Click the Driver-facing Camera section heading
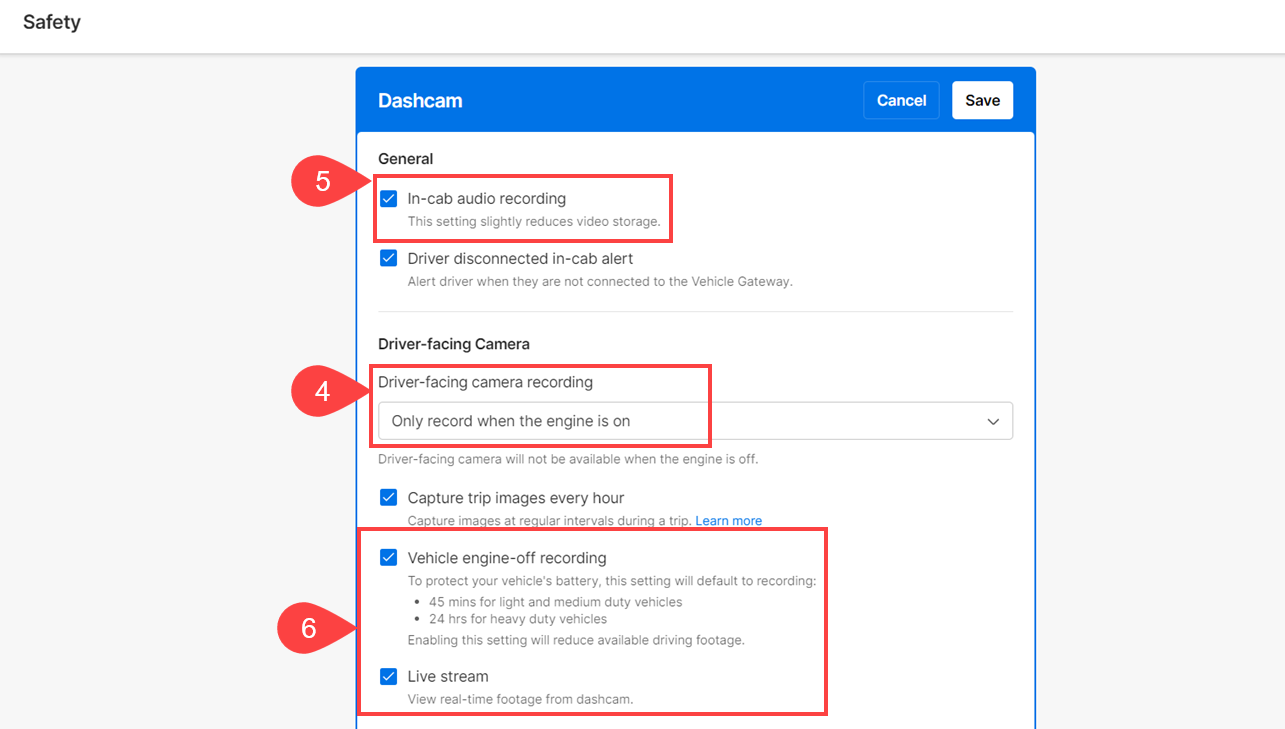This screenshot has width=1285, height=729. tap(453, 344)
